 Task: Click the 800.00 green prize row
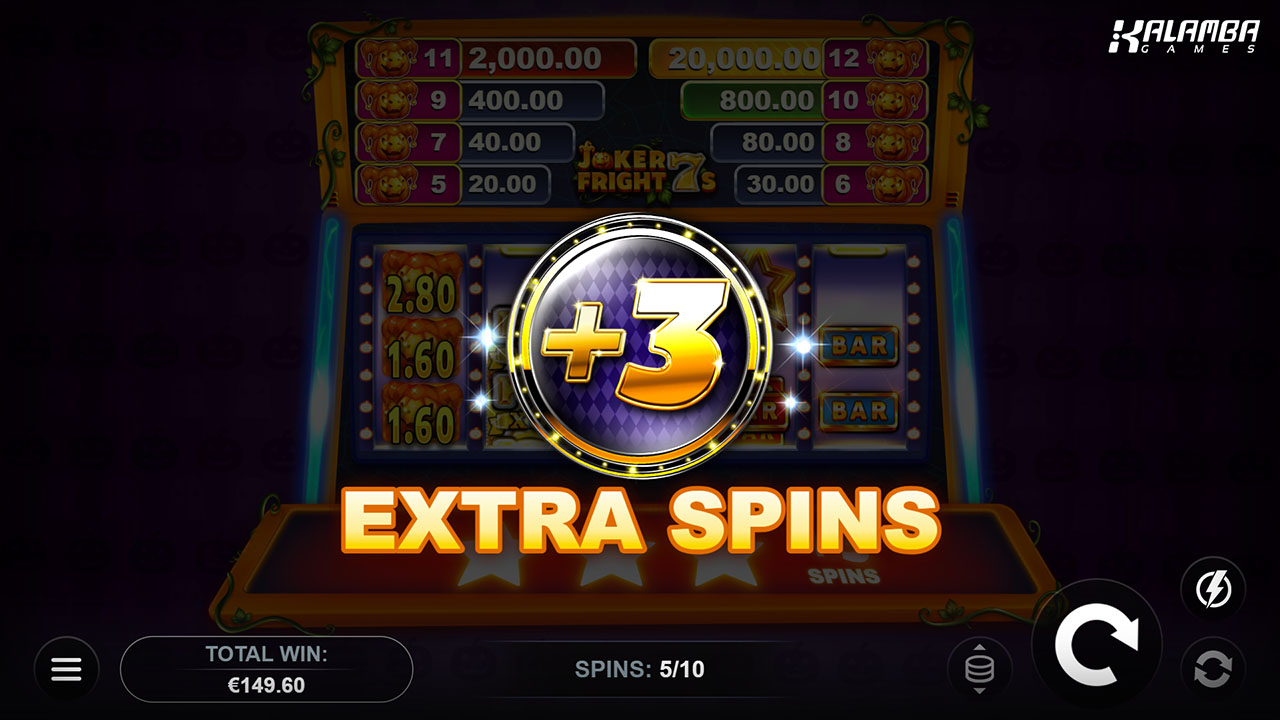tap(752, 101)
